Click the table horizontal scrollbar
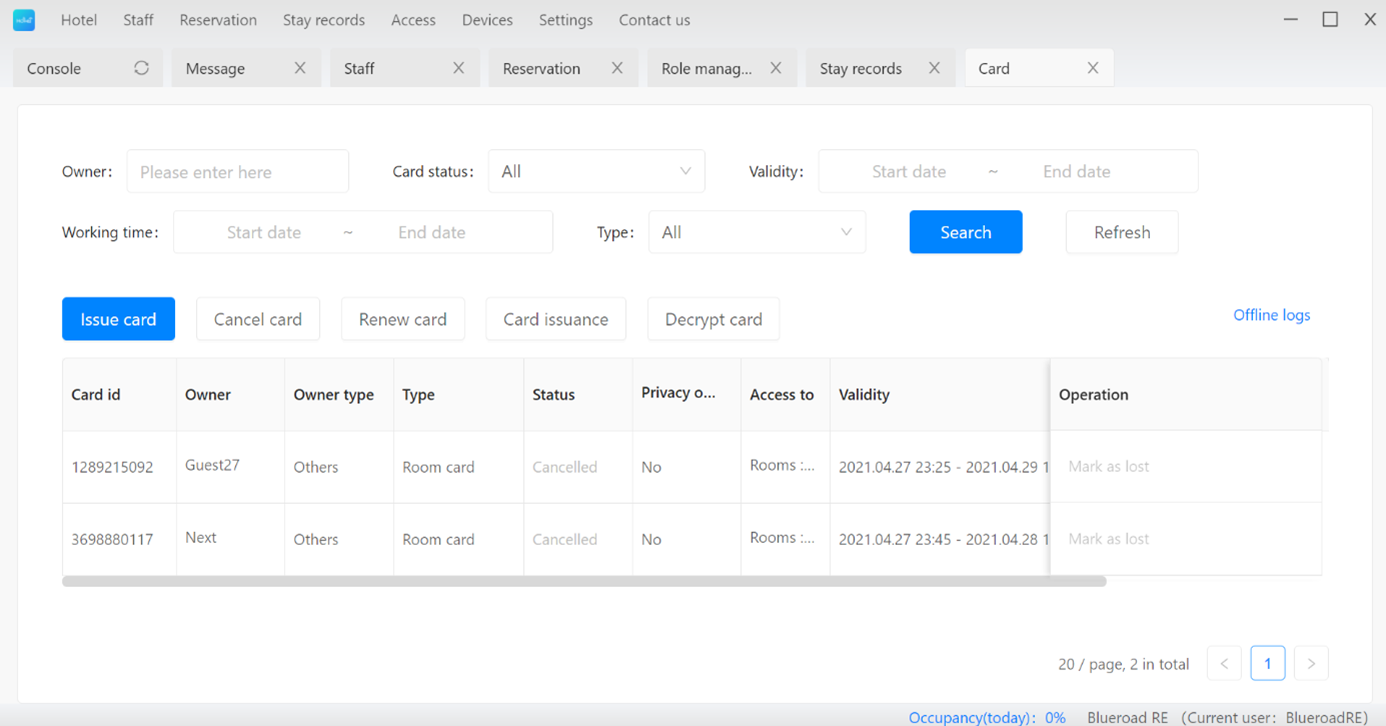 pos(584,581)
